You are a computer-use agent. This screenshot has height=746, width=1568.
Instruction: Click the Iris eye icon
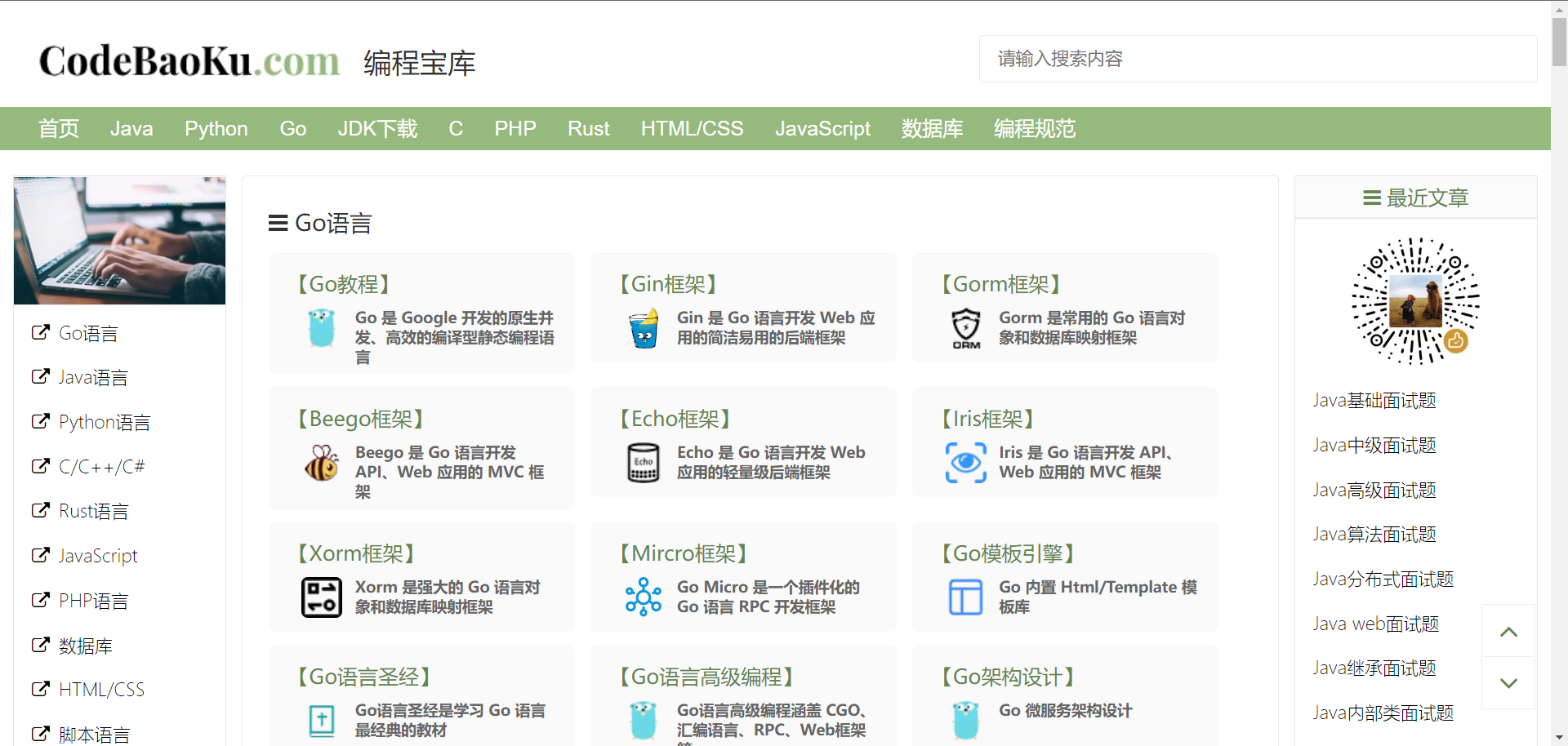point(966,463)
